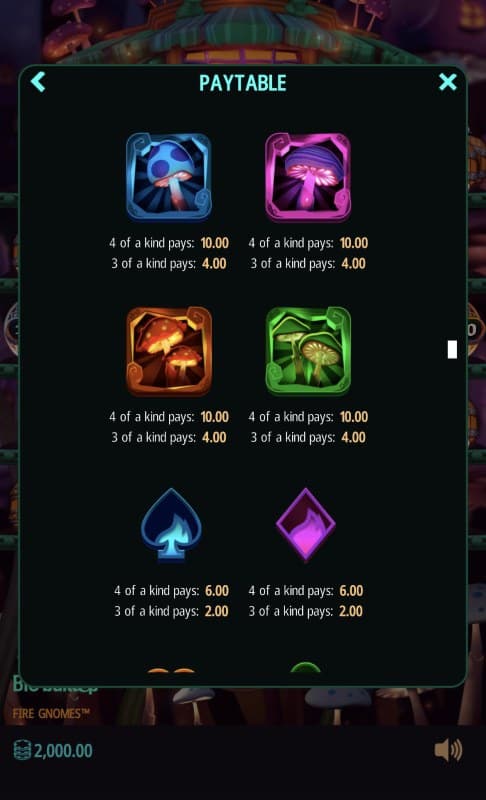
Task: Click the Fire Gnomes game title
Action: 51,713
